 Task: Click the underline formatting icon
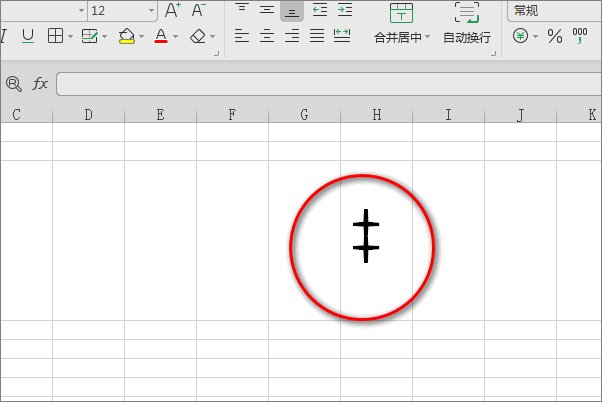[27, 36]
